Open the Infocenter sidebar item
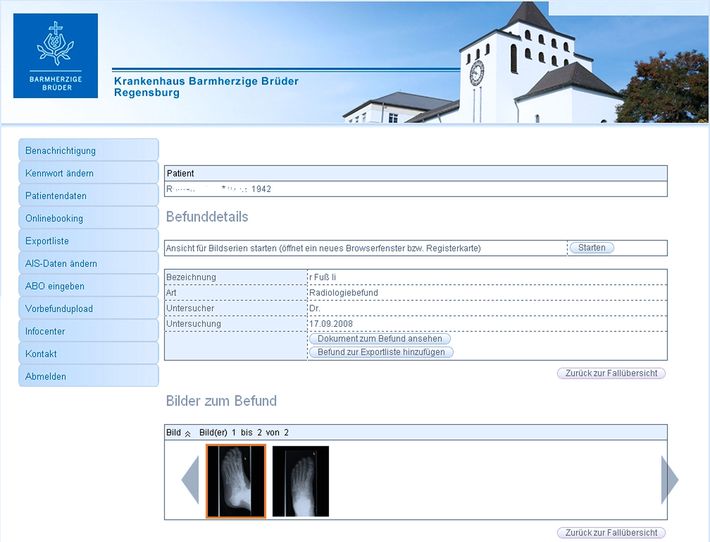The width and height of the screenshot is (710, 542). point(88,331)
